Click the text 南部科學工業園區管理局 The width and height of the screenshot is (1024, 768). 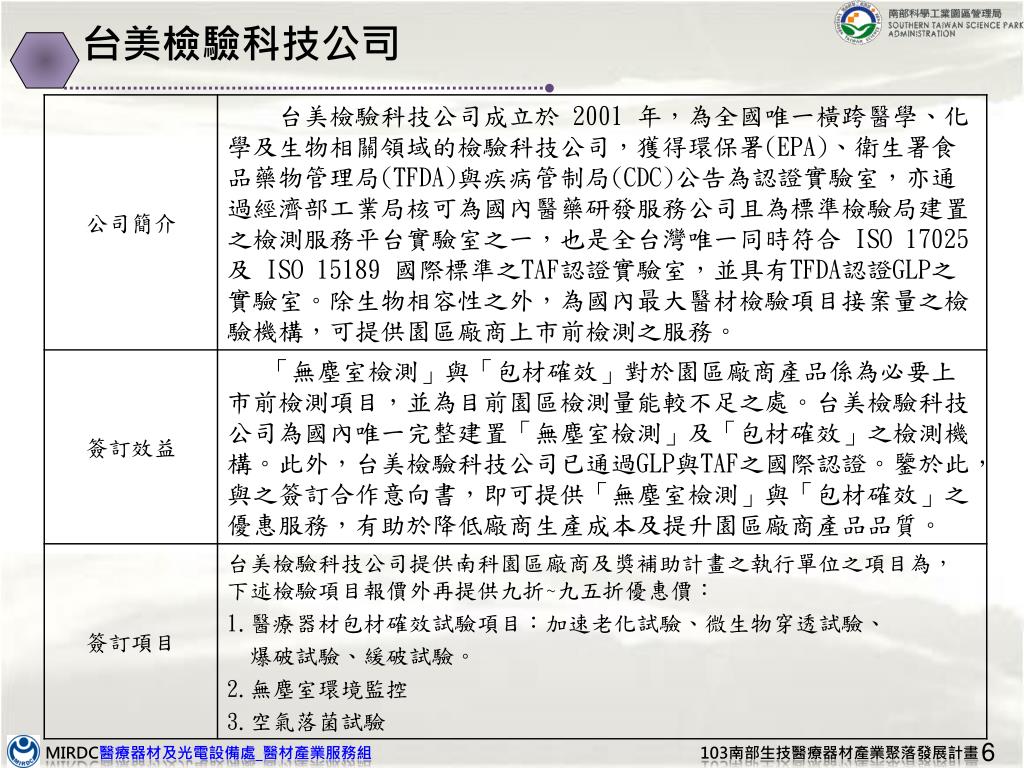[944, 13]
